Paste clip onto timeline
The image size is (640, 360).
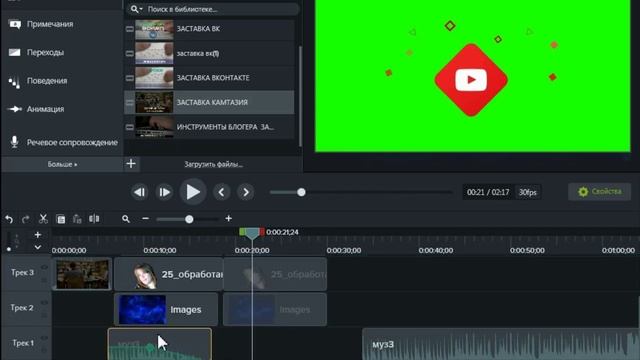point(77,219)
